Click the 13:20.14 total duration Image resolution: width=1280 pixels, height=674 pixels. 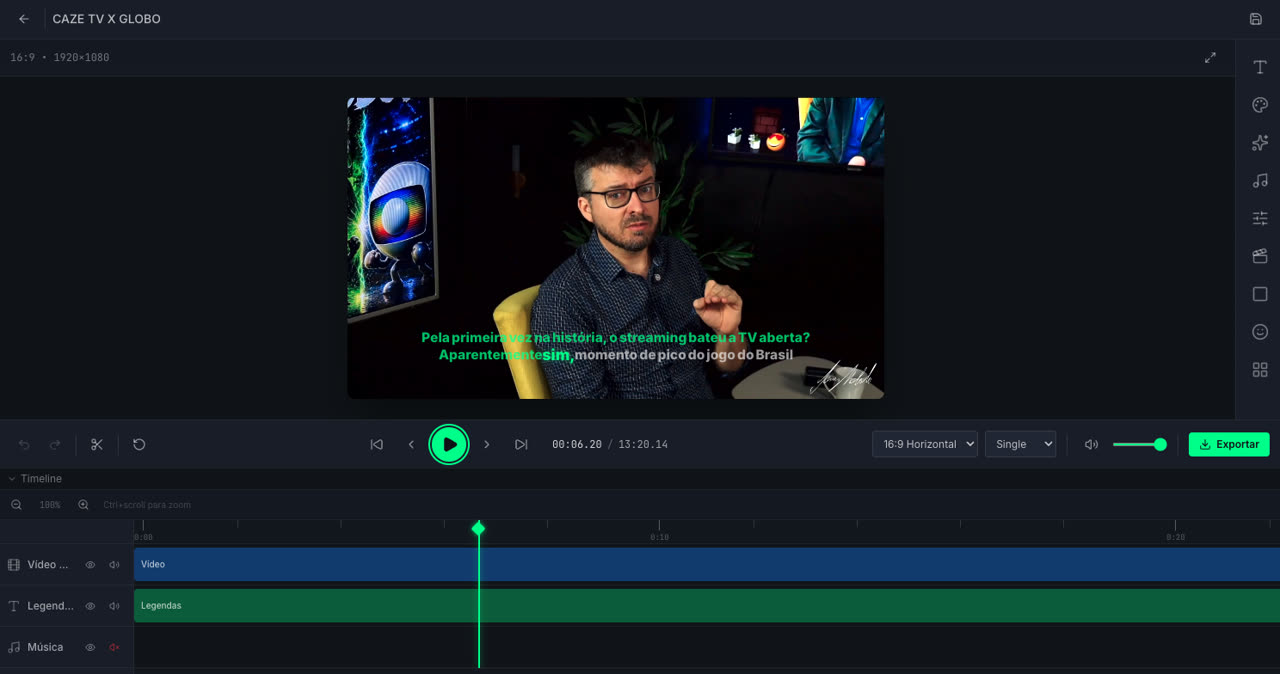pos(643,444)
